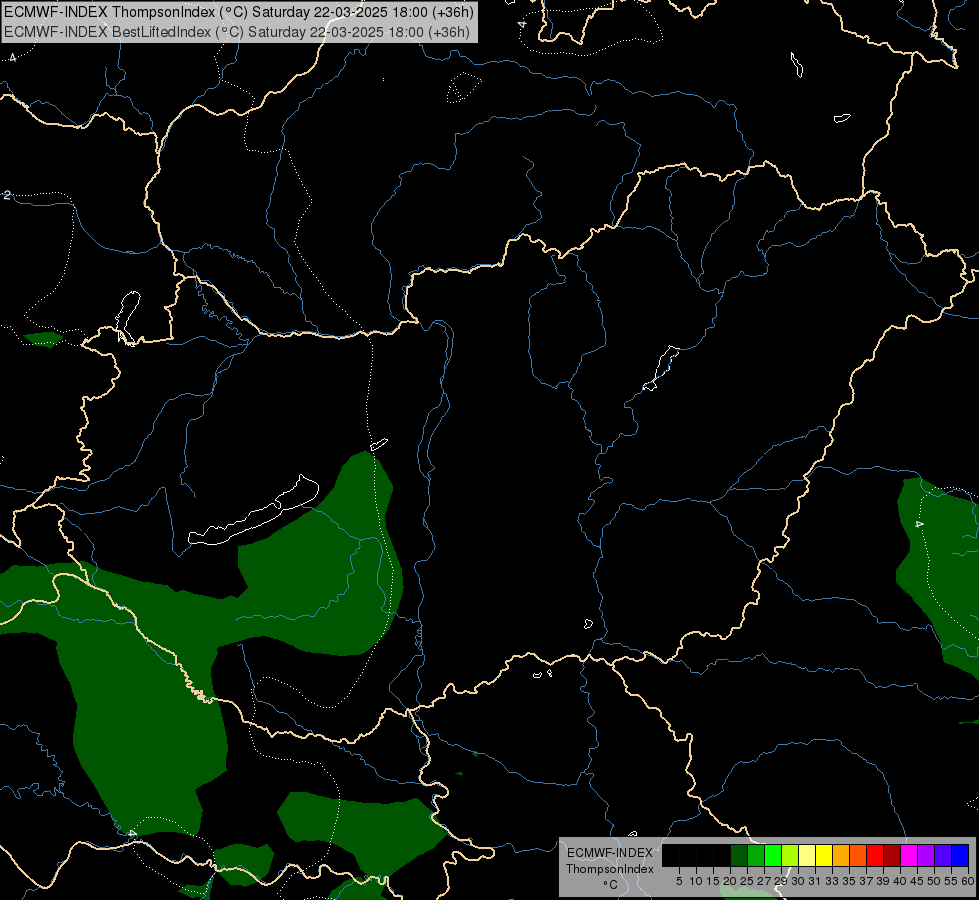Select the red-orange 35–37 legend swatch
Screen dimensions: 979x900
pyautogui.click(x=858, y=855)
